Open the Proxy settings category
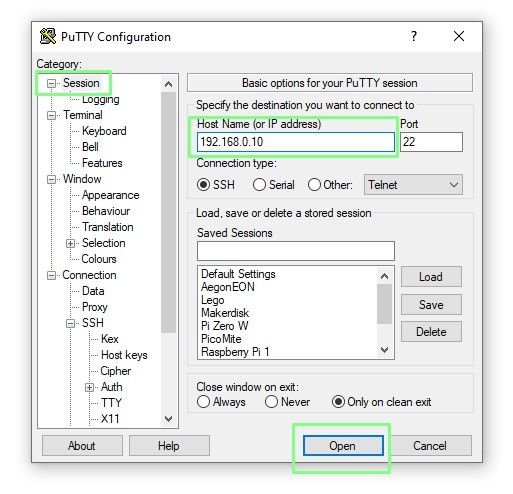This screenshot has height=494, width=513. click(x=95, y=307)
